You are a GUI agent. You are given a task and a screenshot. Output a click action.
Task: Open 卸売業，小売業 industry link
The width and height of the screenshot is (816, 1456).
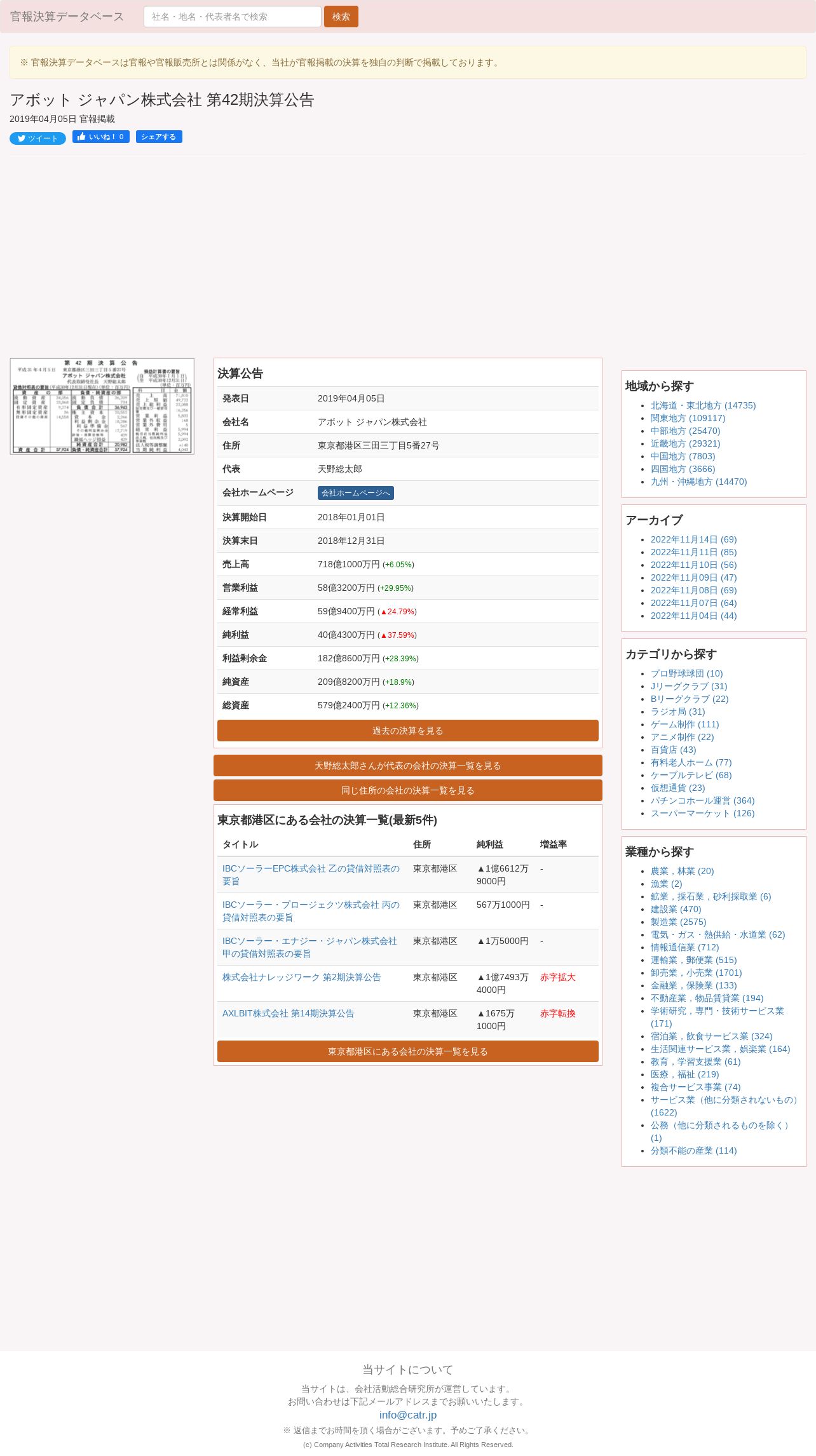click(x=696, y=973)
